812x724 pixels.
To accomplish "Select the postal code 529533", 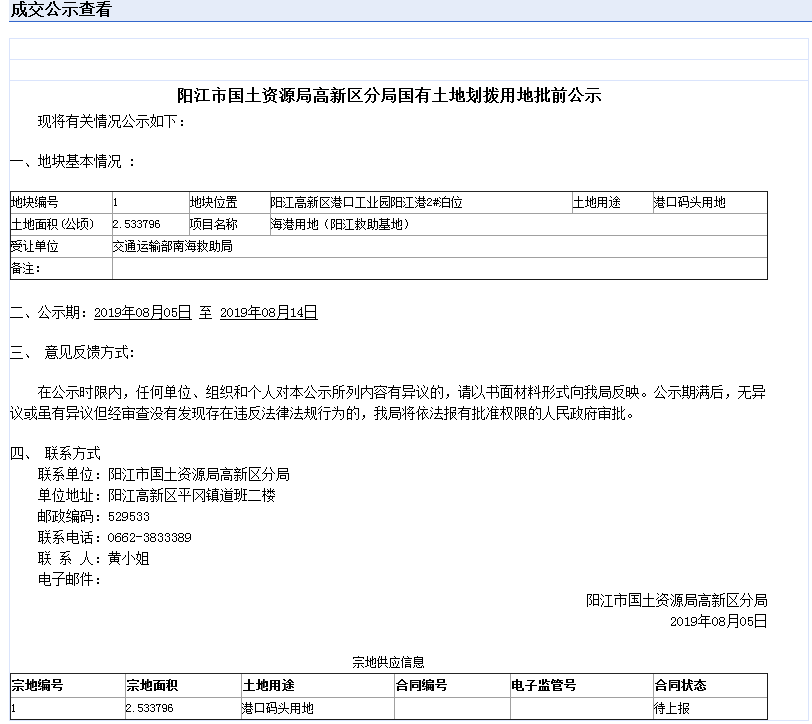I will tap(129, 517).
